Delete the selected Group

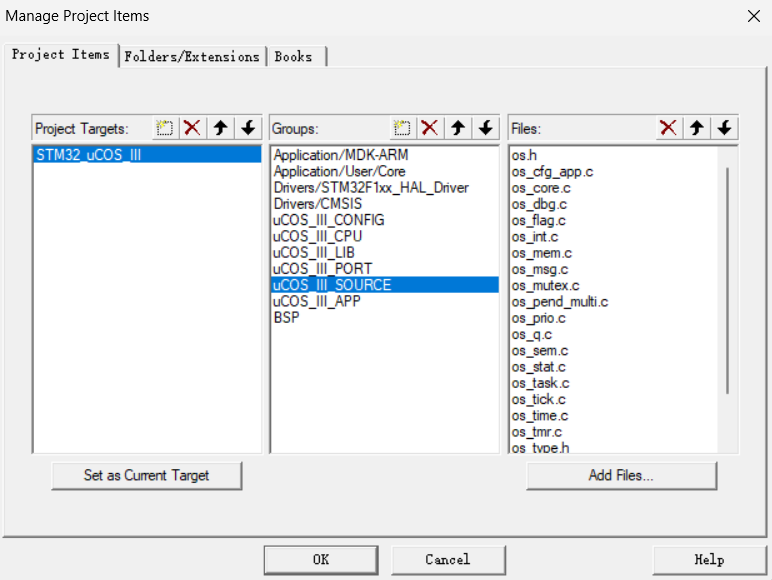430,129
